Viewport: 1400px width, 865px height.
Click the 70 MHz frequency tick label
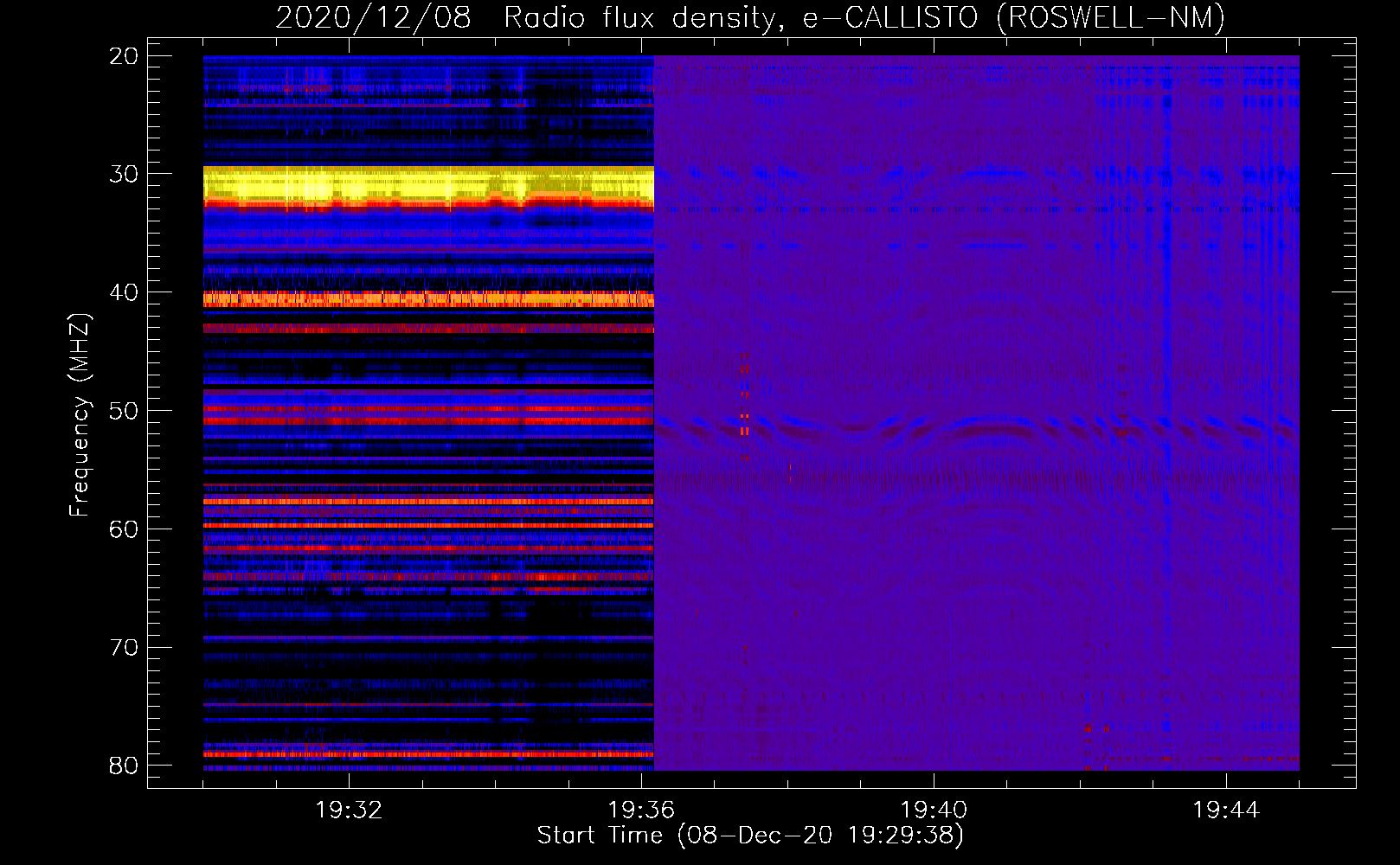click(124, 648)
